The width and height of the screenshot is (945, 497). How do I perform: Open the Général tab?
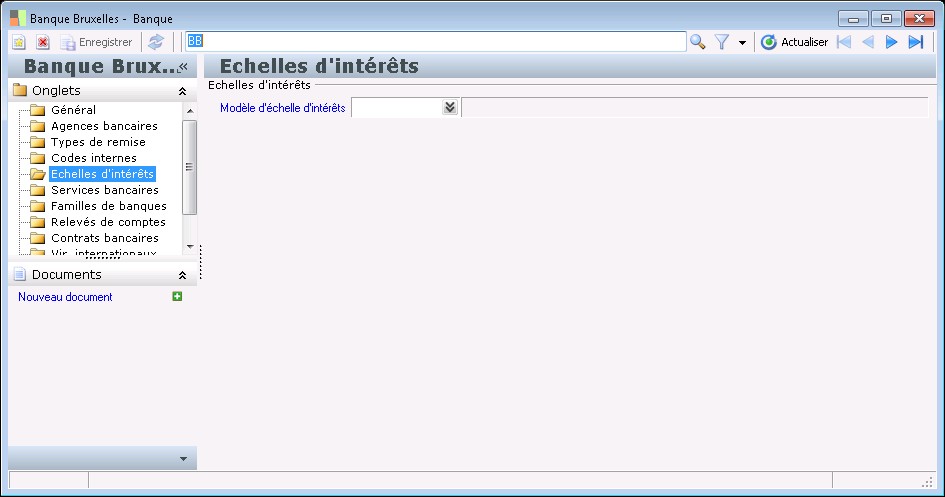tap(74, 110)
